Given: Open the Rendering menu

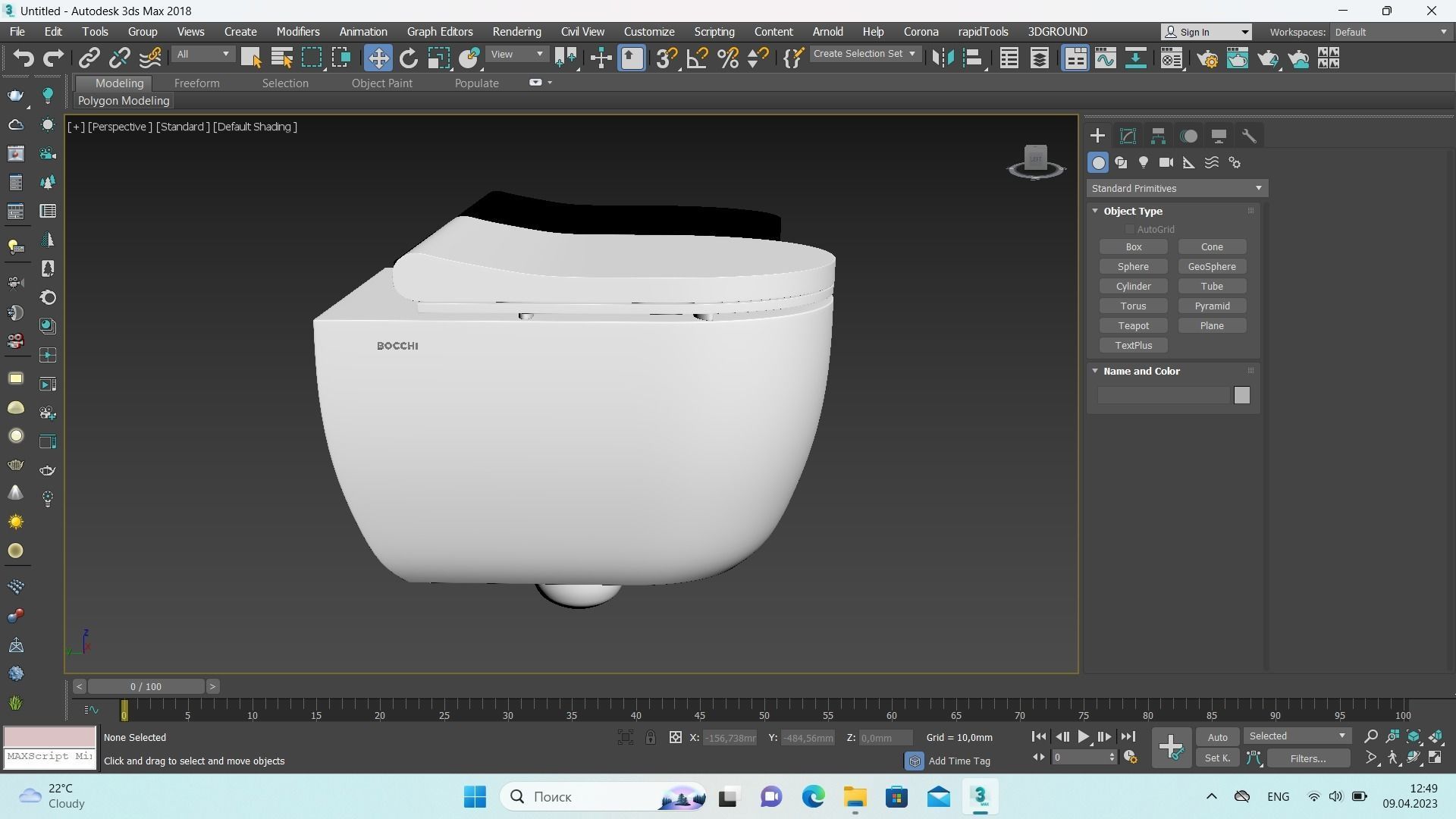Looking at the screenshot, I should [516, 32].
